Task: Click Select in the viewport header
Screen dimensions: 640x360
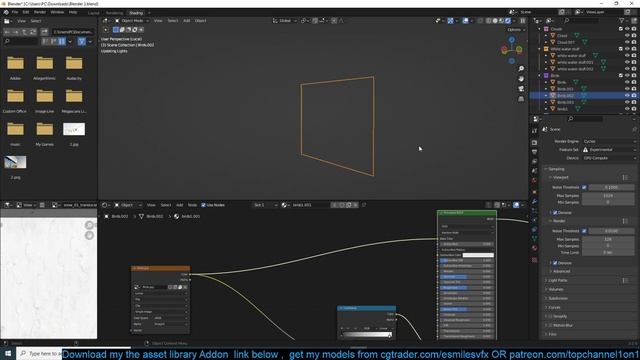Action: [173, 20]
